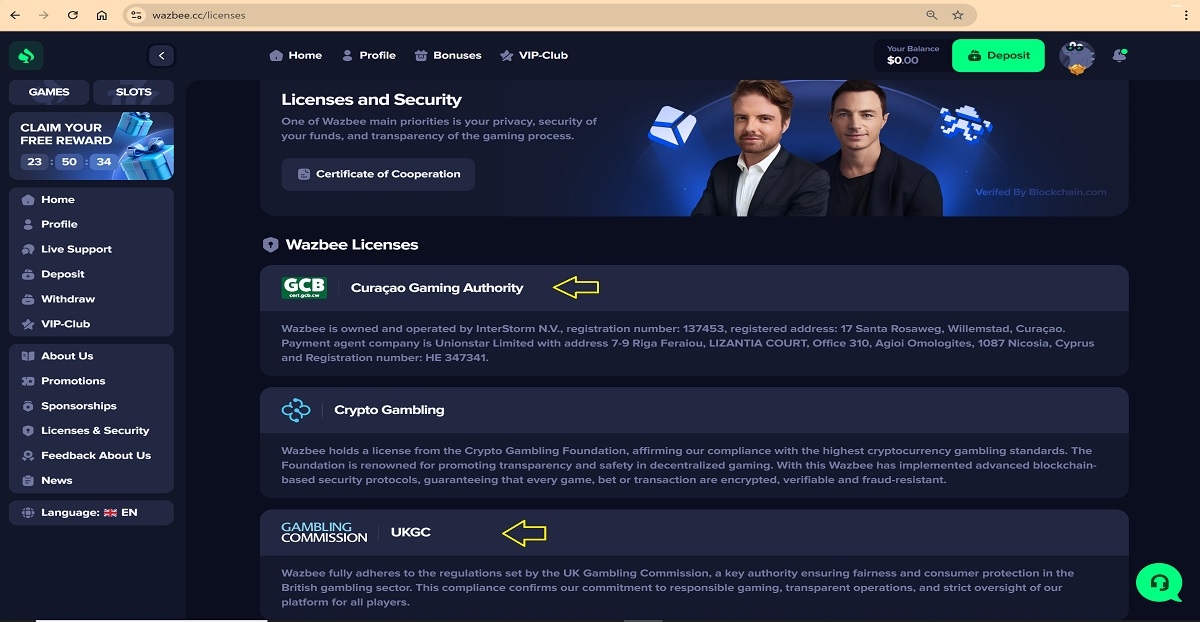Switch to the SLOTS tab
The width and height of the screenshot is (1200, 622).
[x=133, y=92]
